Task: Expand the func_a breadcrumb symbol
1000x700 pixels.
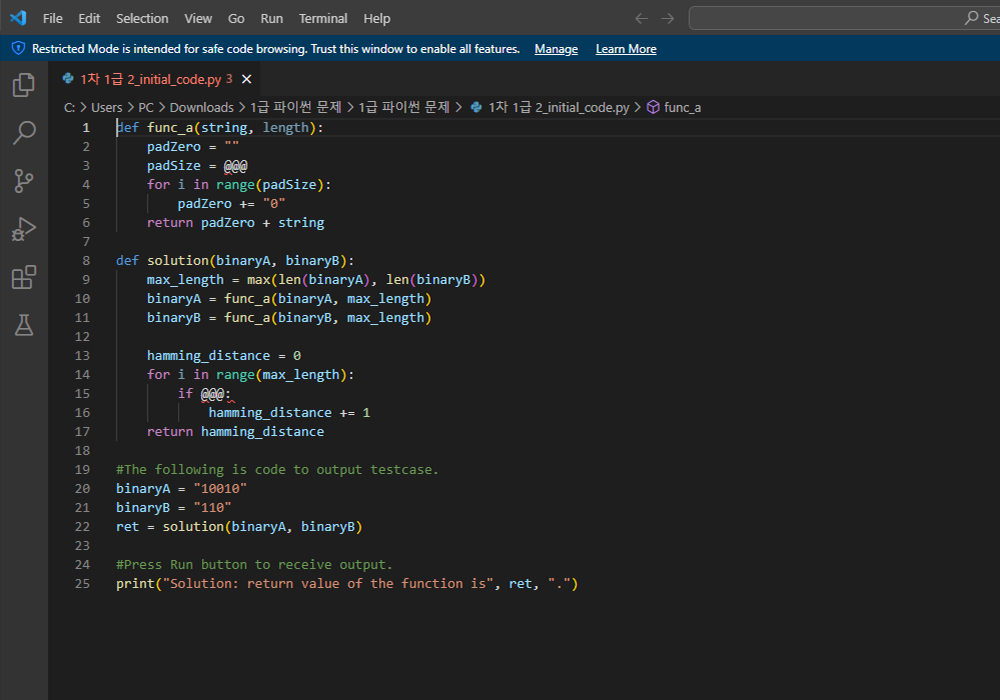Action: pos(682,107)
